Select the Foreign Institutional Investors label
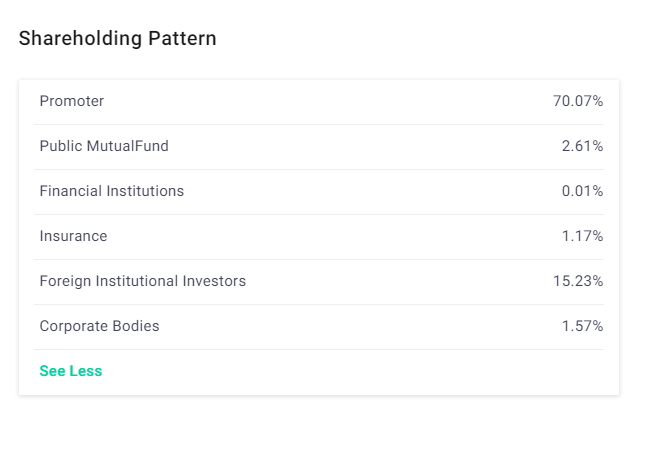Viewport: 672px width, 452px height. (x=143, y=281)
